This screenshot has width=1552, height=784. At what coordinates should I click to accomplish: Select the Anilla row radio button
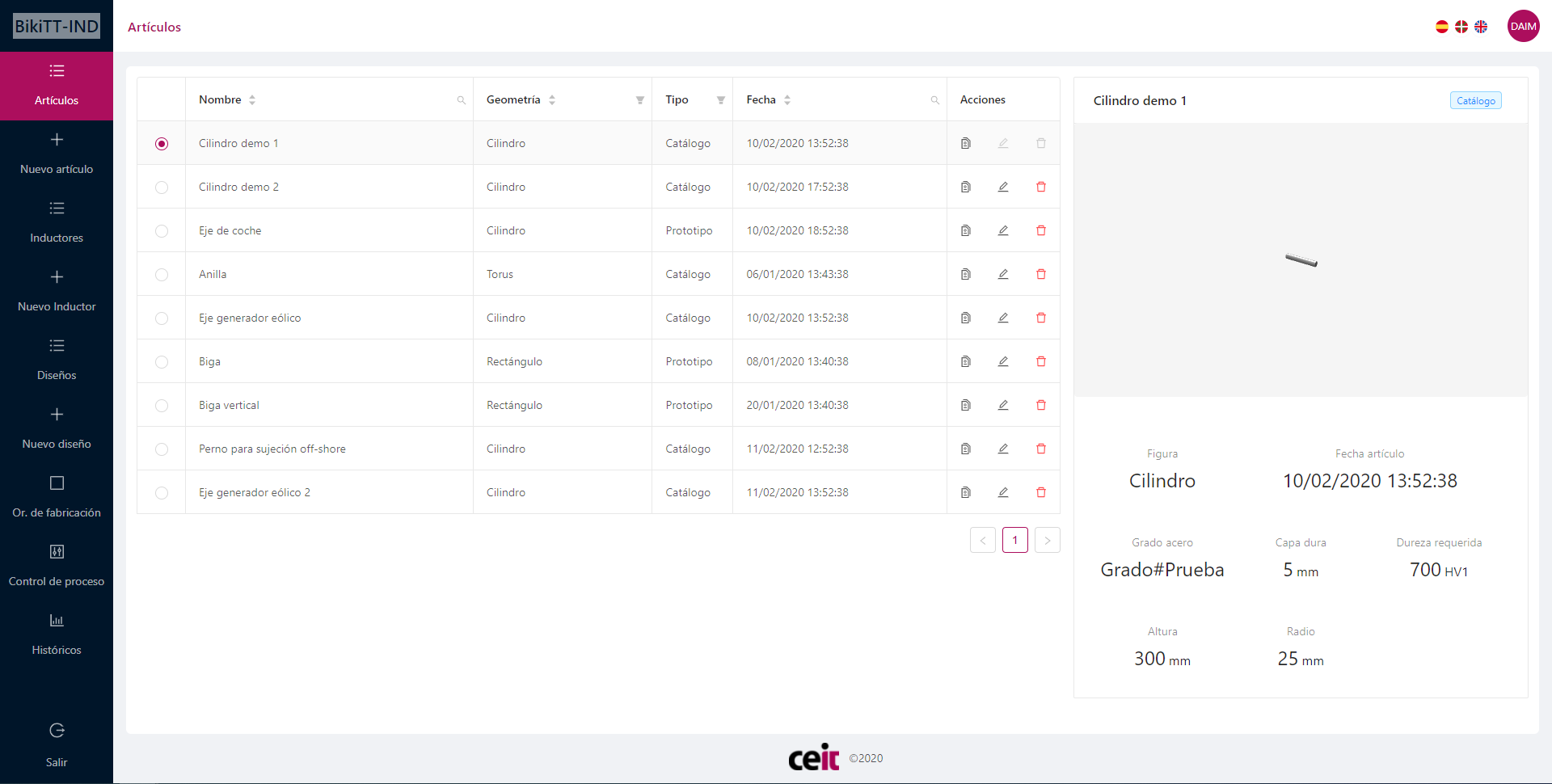[162, 274]
